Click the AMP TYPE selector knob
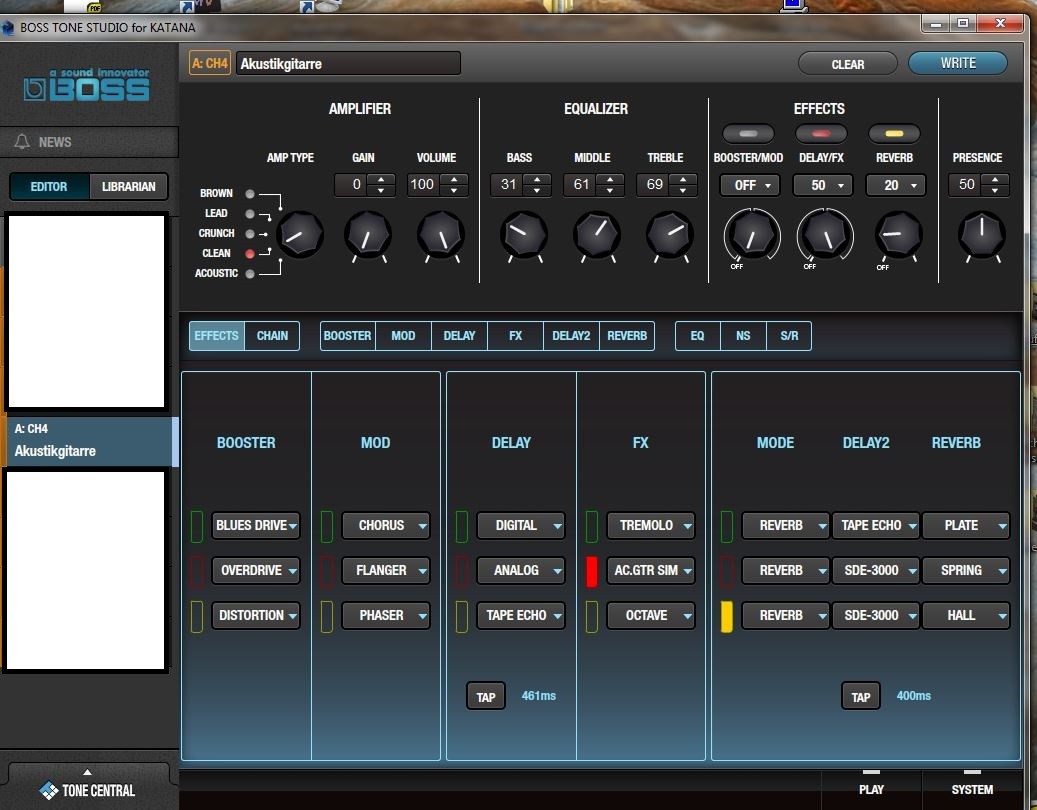1037x810 pixels. pos(300,235)
